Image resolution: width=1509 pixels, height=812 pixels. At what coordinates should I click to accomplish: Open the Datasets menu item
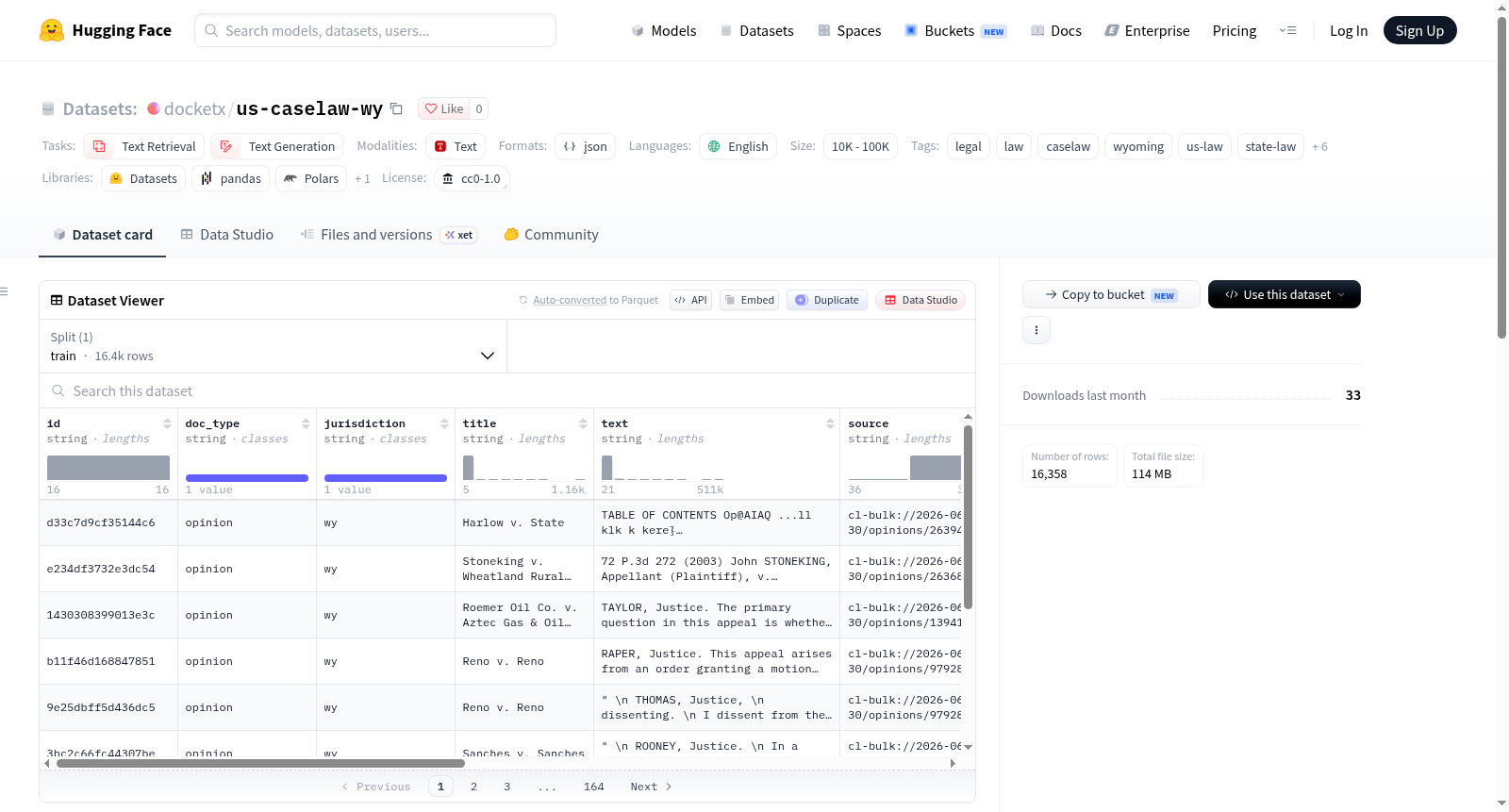[757, 30]
